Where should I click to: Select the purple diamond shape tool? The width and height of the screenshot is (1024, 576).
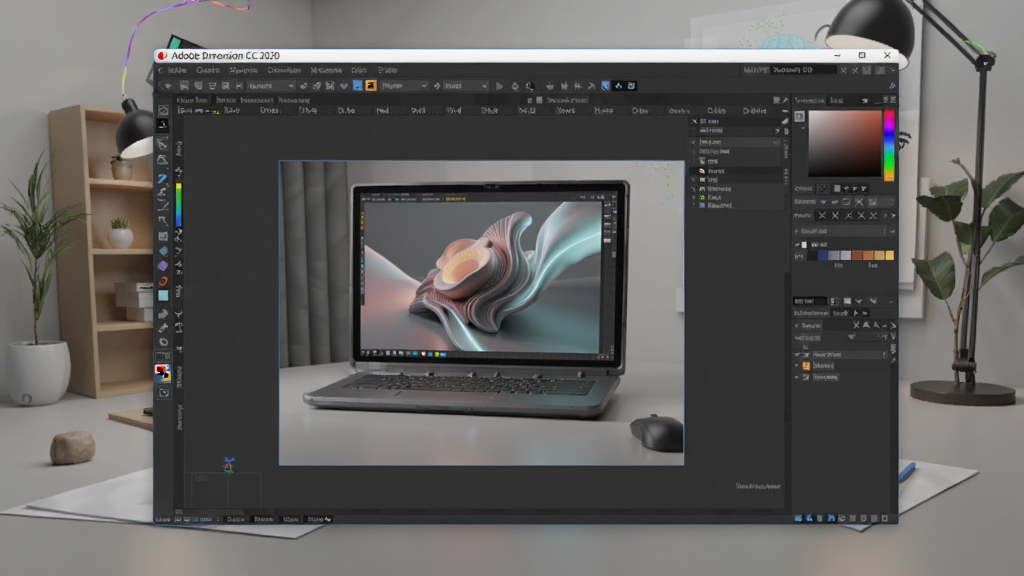click(x=163, y=266)
